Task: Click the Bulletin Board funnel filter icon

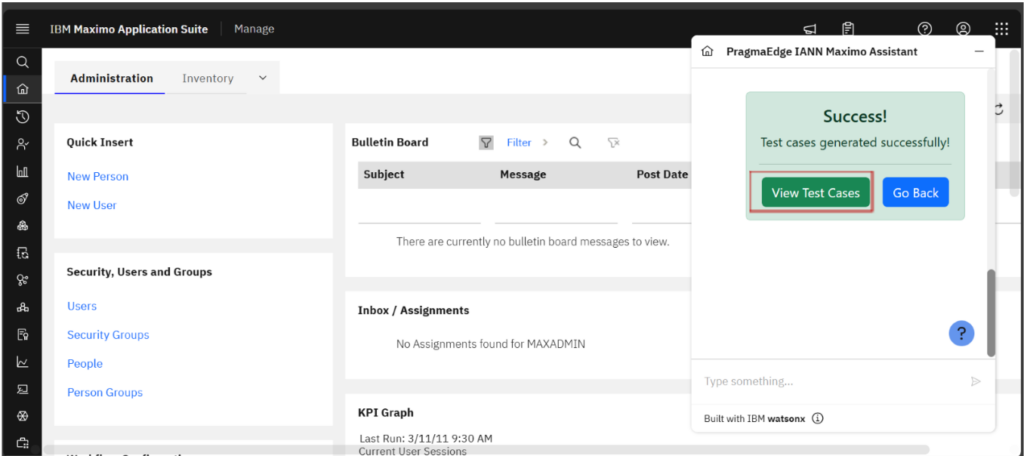Action: pos(486,142)
